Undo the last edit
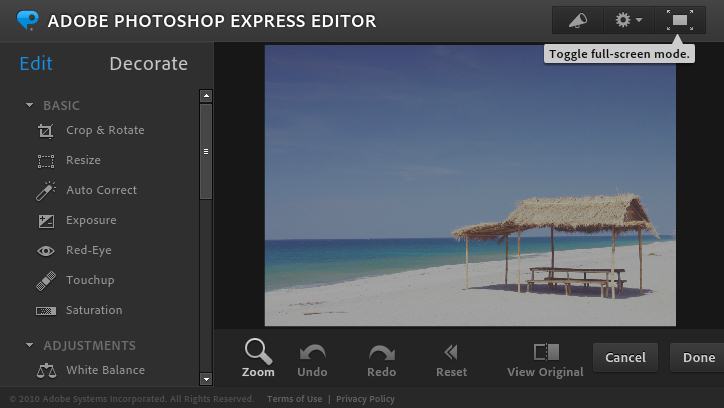 coord(312,361)
